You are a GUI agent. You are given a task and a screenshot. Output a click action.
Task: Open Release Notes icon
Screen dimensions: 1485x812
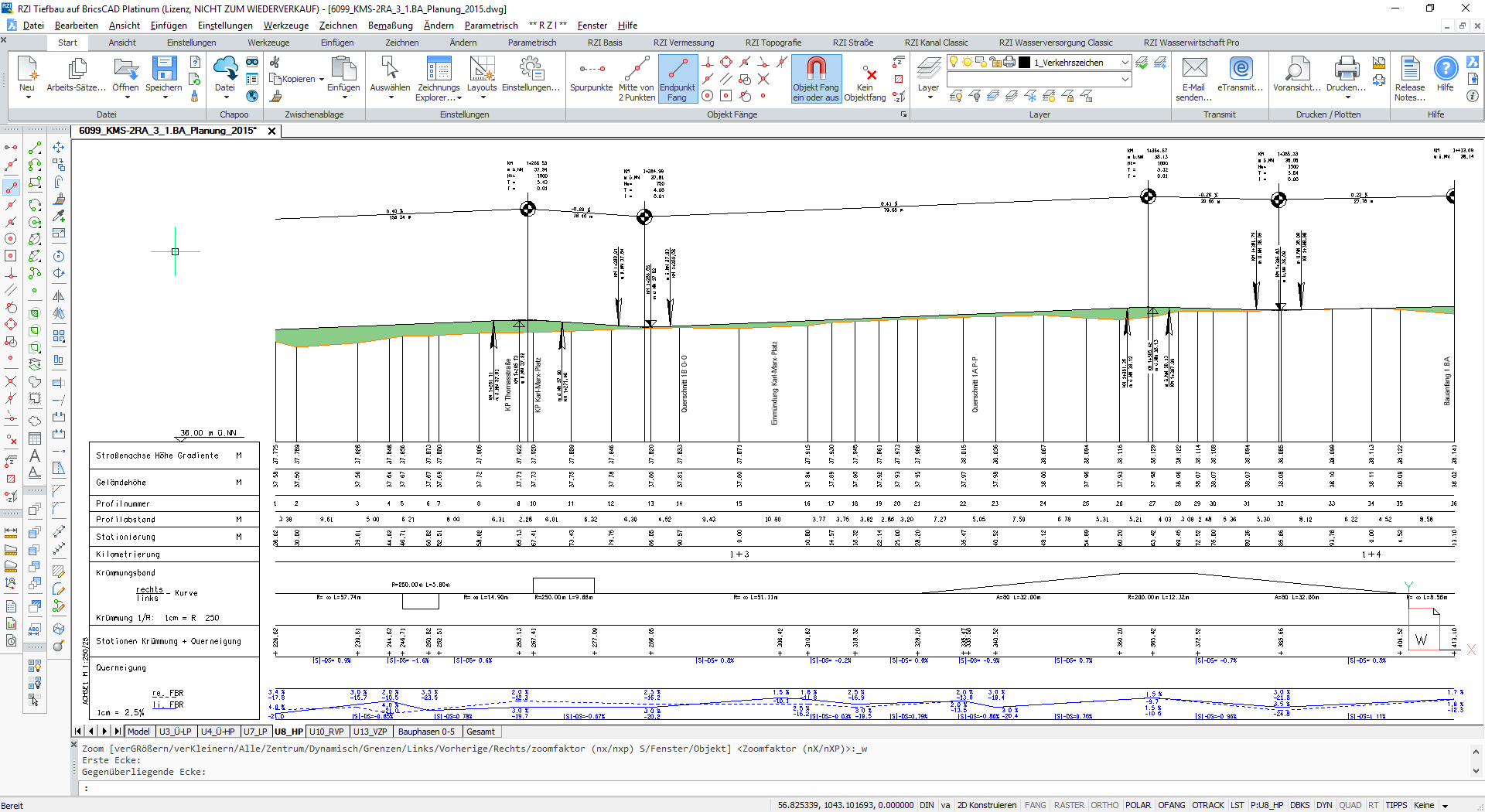pos(1410,68)
